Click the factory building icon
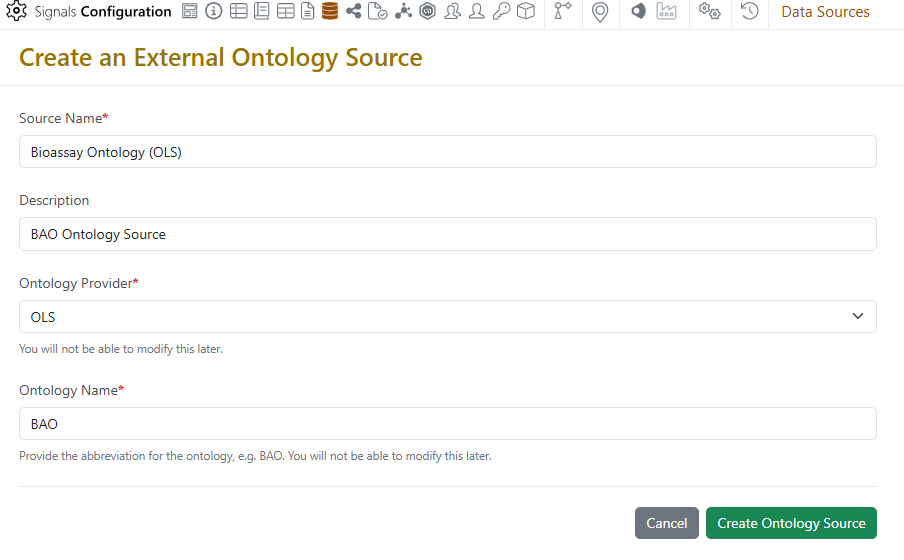Viewport: 904px width, 560px height. click(x=667, y=12)
